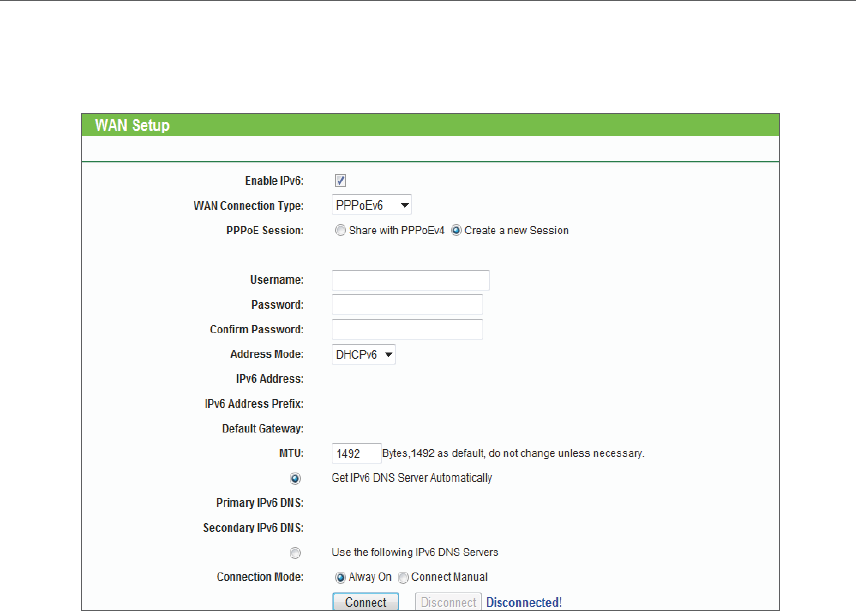Focus the Confirm Password field
The height and width of the screenshot is (611, 856).
pyautogui.click(x=407, y=329)
